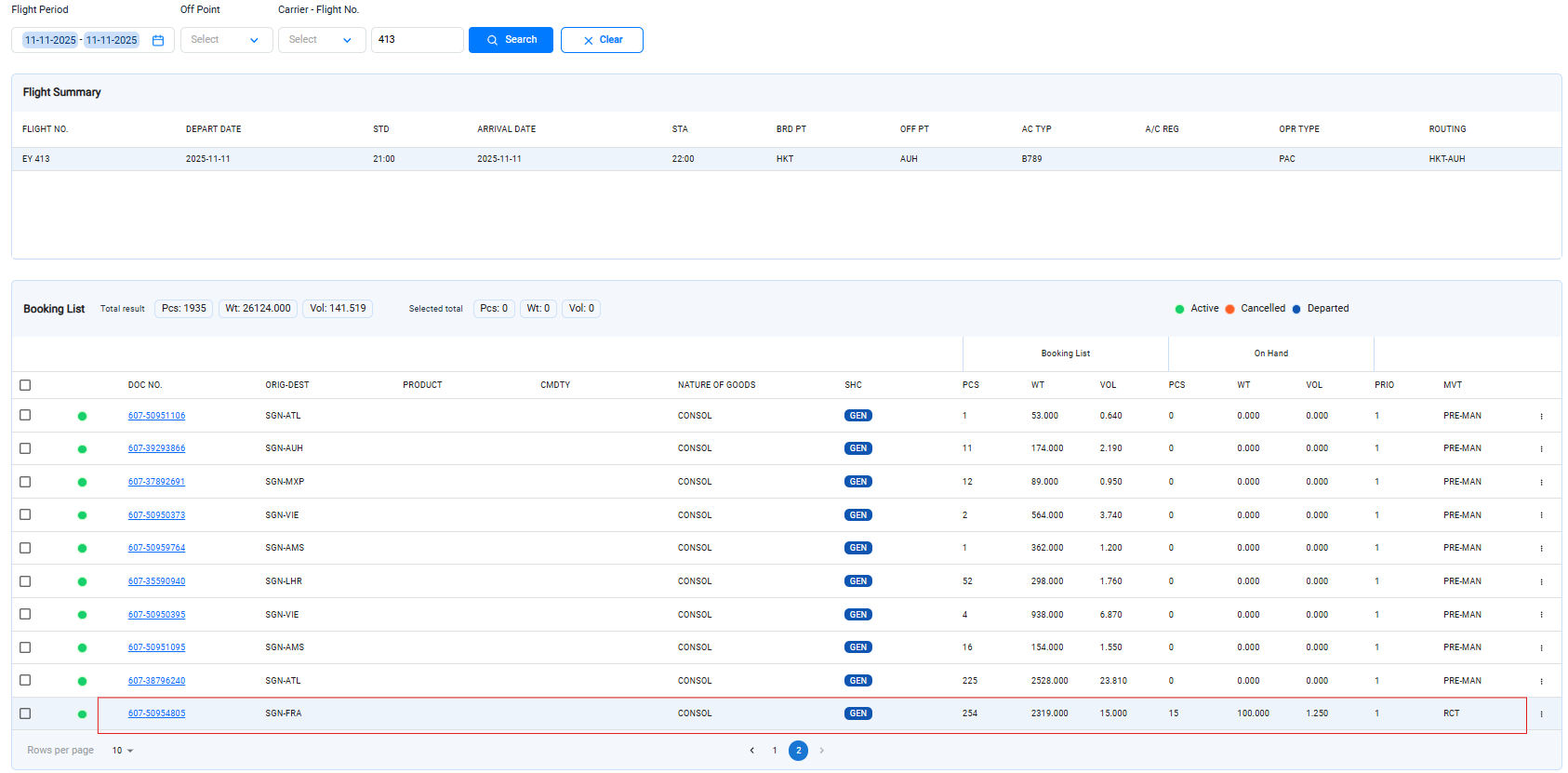Screen dimensions: 1568x773
Task: Select the checkbox for SGN-FRA booking row
Action: pyautogui.click(x=25, y=713)
